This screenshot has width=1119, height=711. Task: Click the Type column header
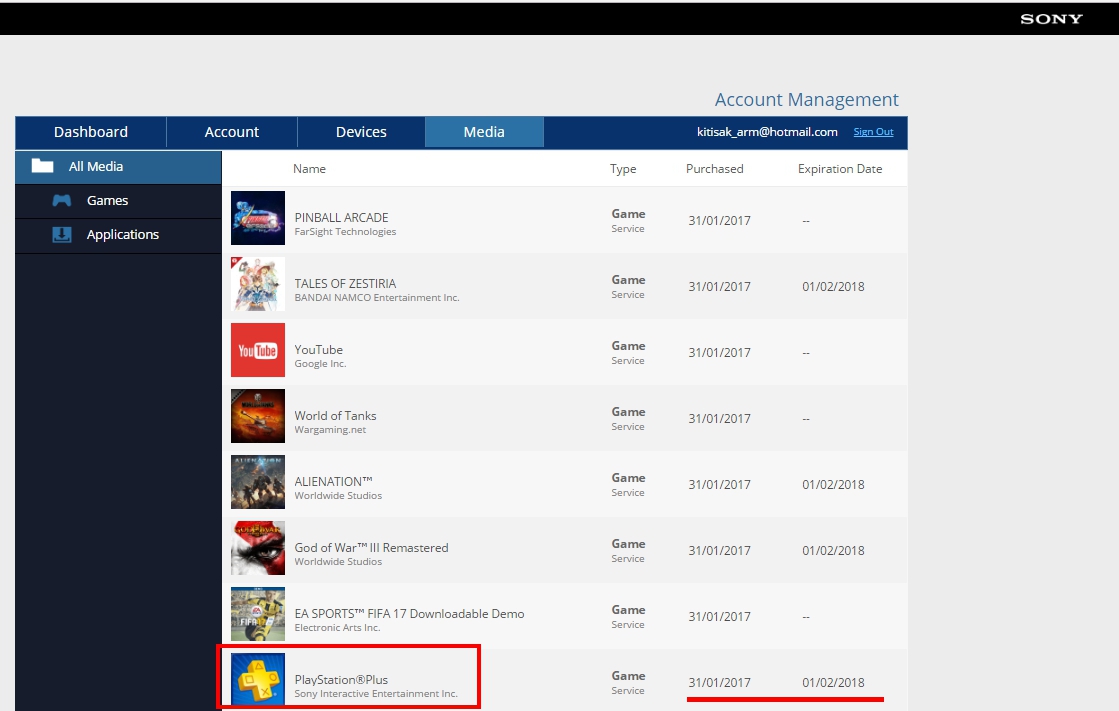point(623,169)
